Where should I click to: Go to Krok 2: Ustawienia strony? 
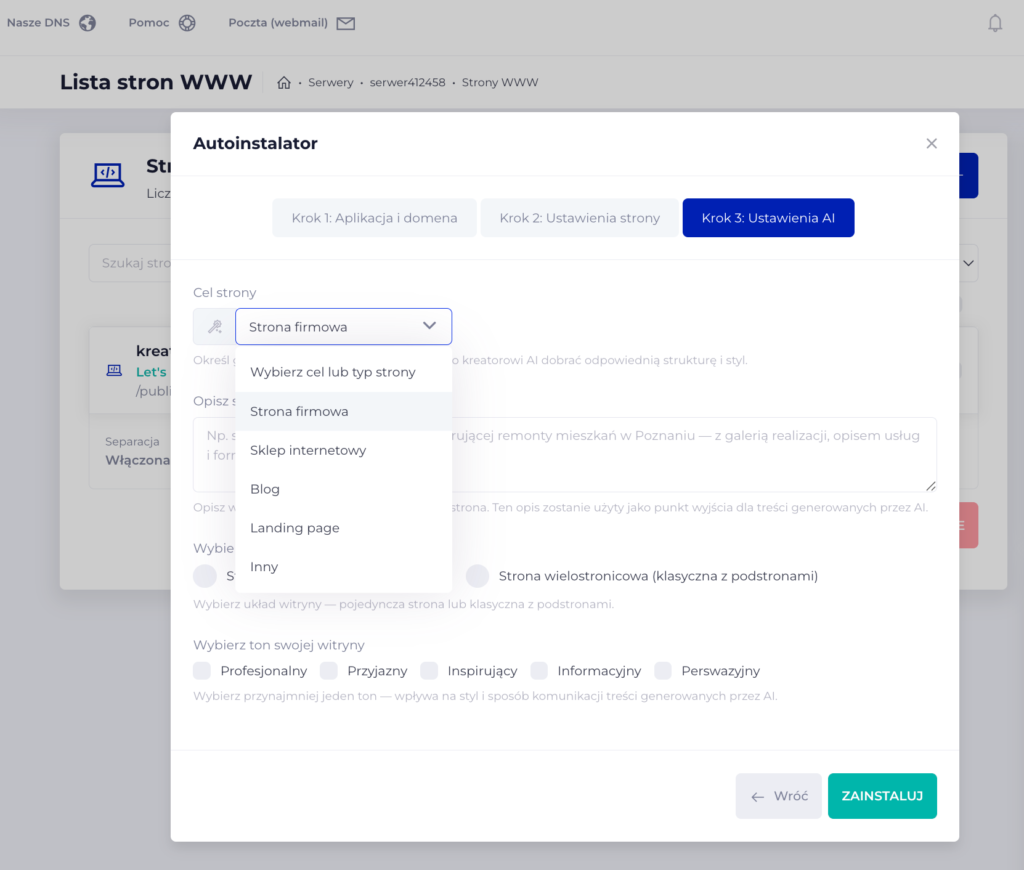[579, 218]
